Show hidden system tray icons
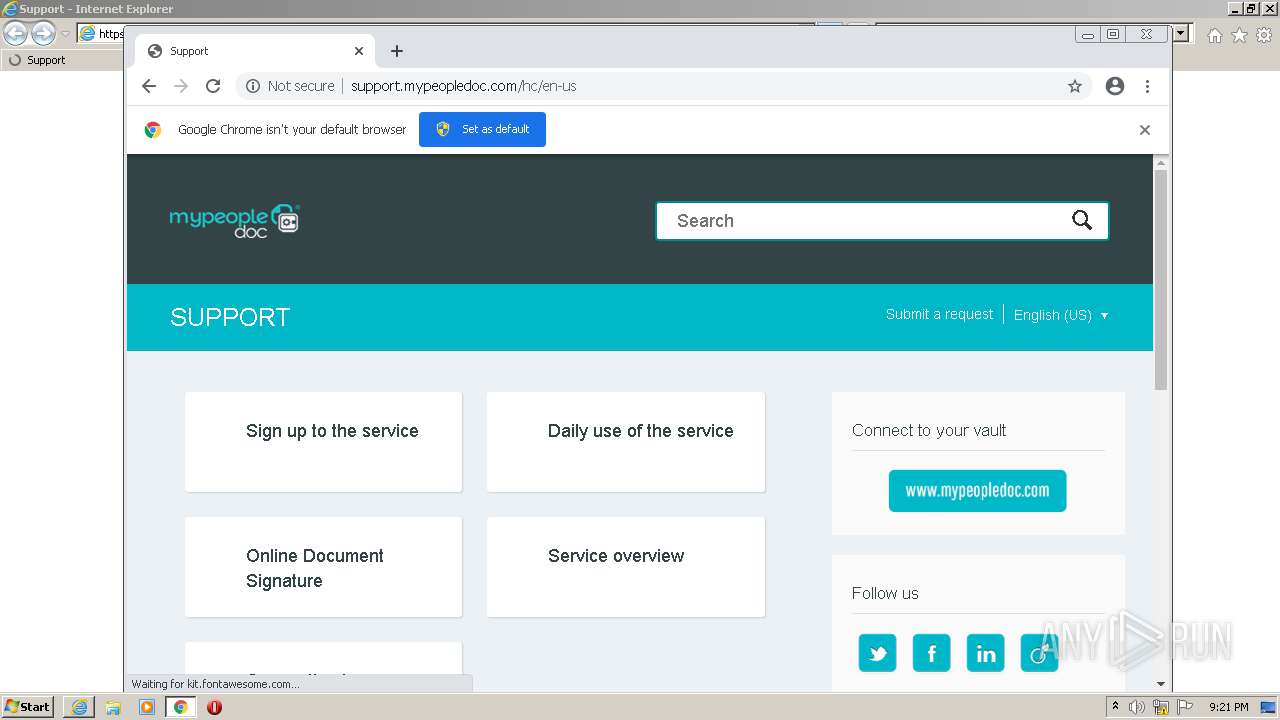The width and height of the screenshot is (1280, 720). [x=1115, y=707]
